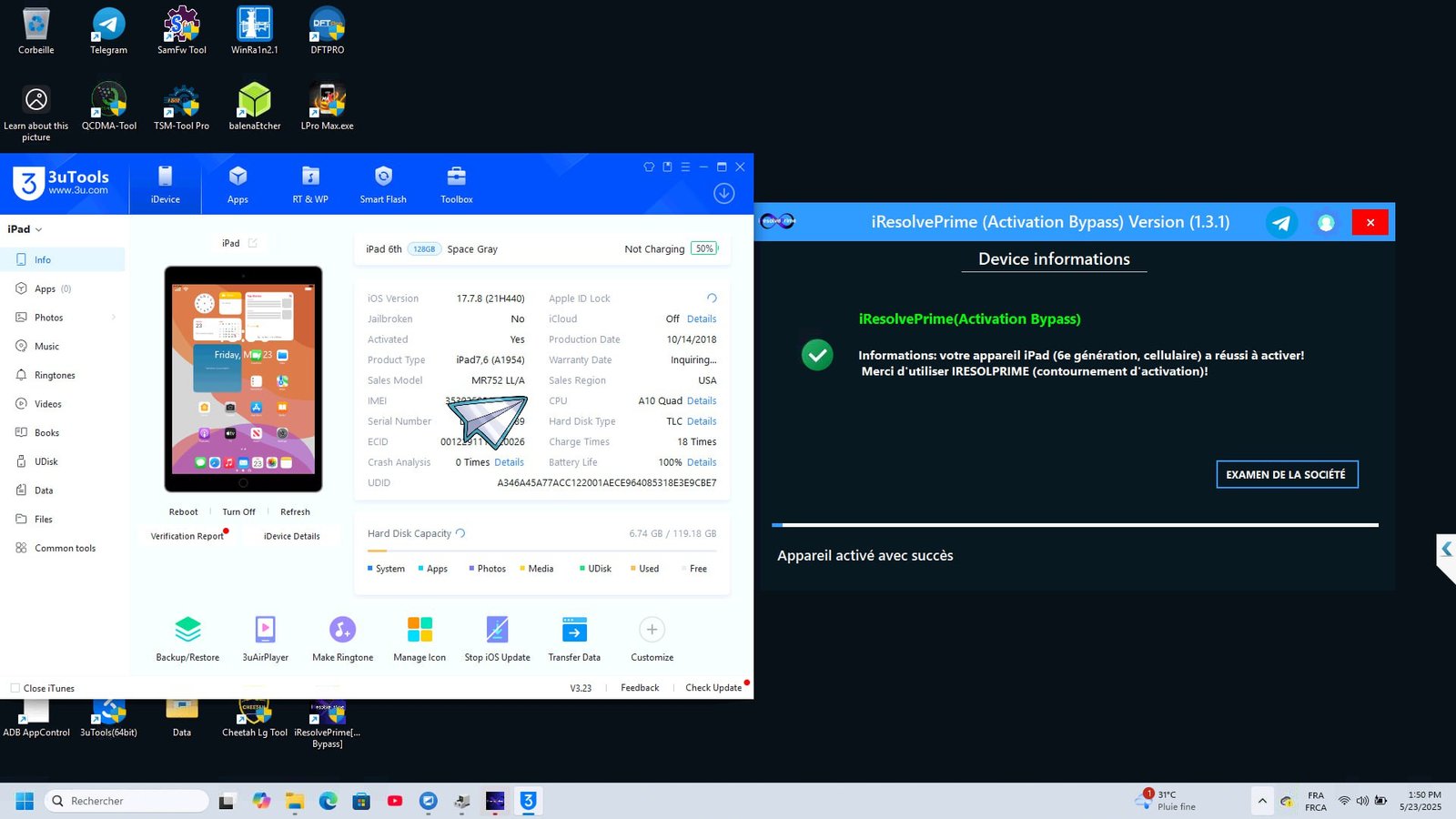Open TSM-Tool Pro desktop shortcut
1456x819 pixels.
pyautogui.click(x=181, y=106)
